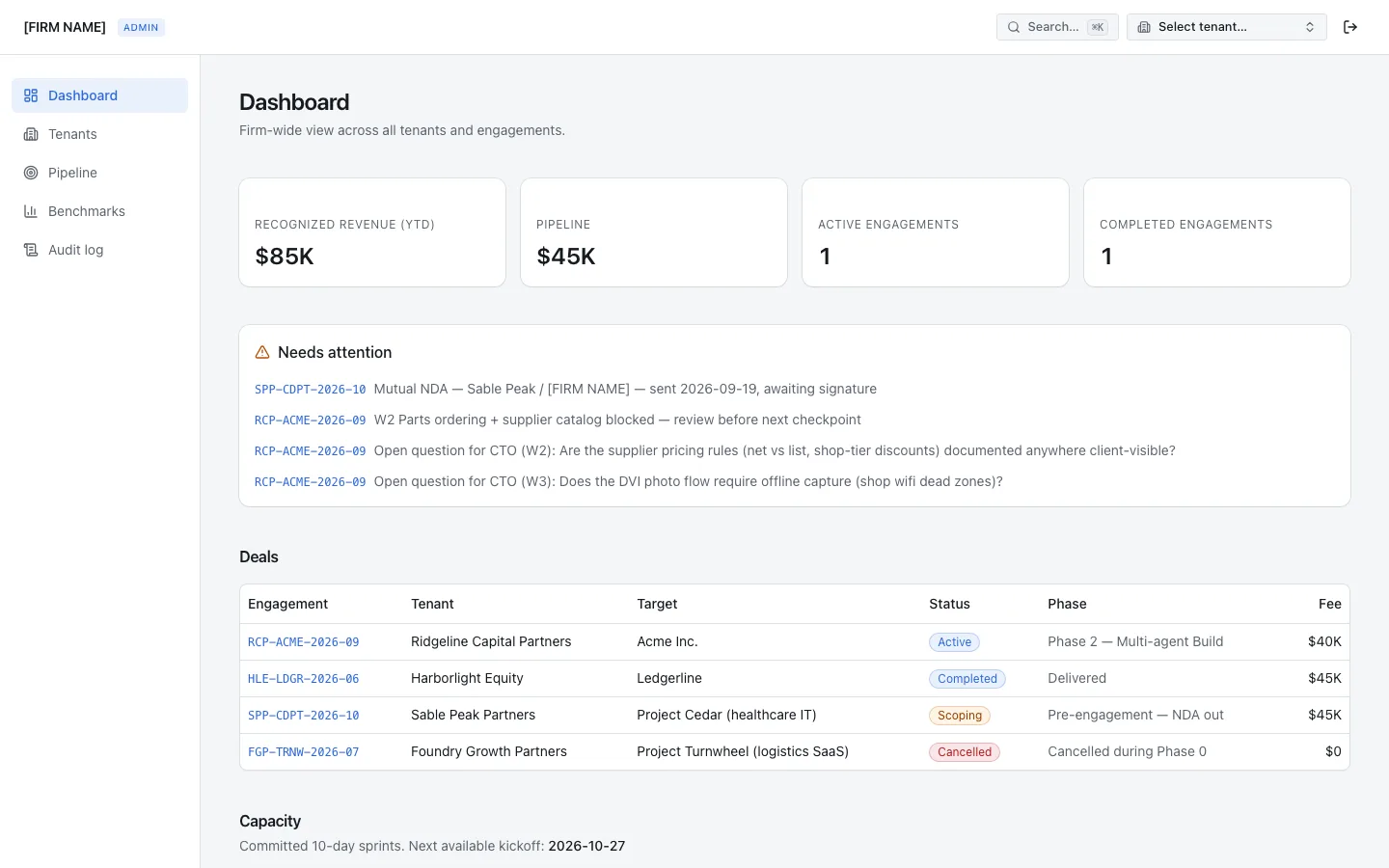
Task: Click the Capacity section heading
Action: [270, 821]
